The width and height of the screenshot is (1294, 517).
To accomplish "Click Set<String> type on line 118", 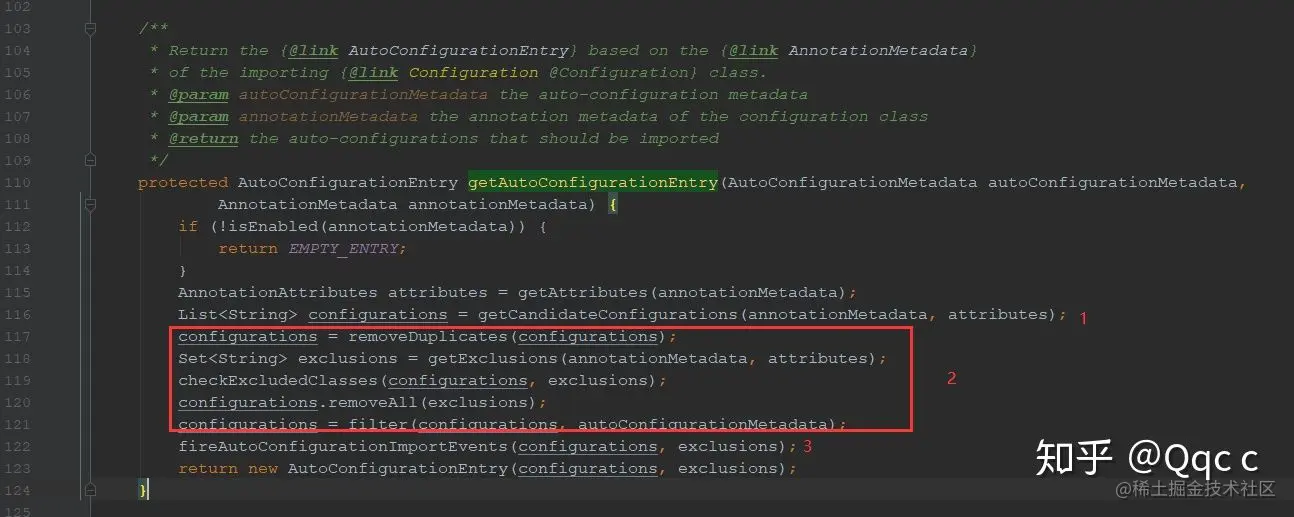I will click(233, 358).
